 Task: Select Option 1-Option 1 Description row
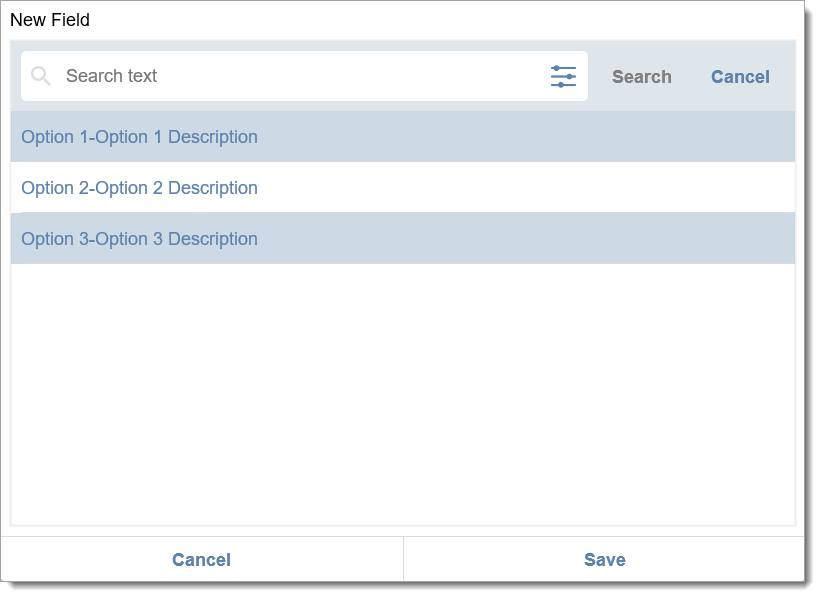(x=403, y=136)
